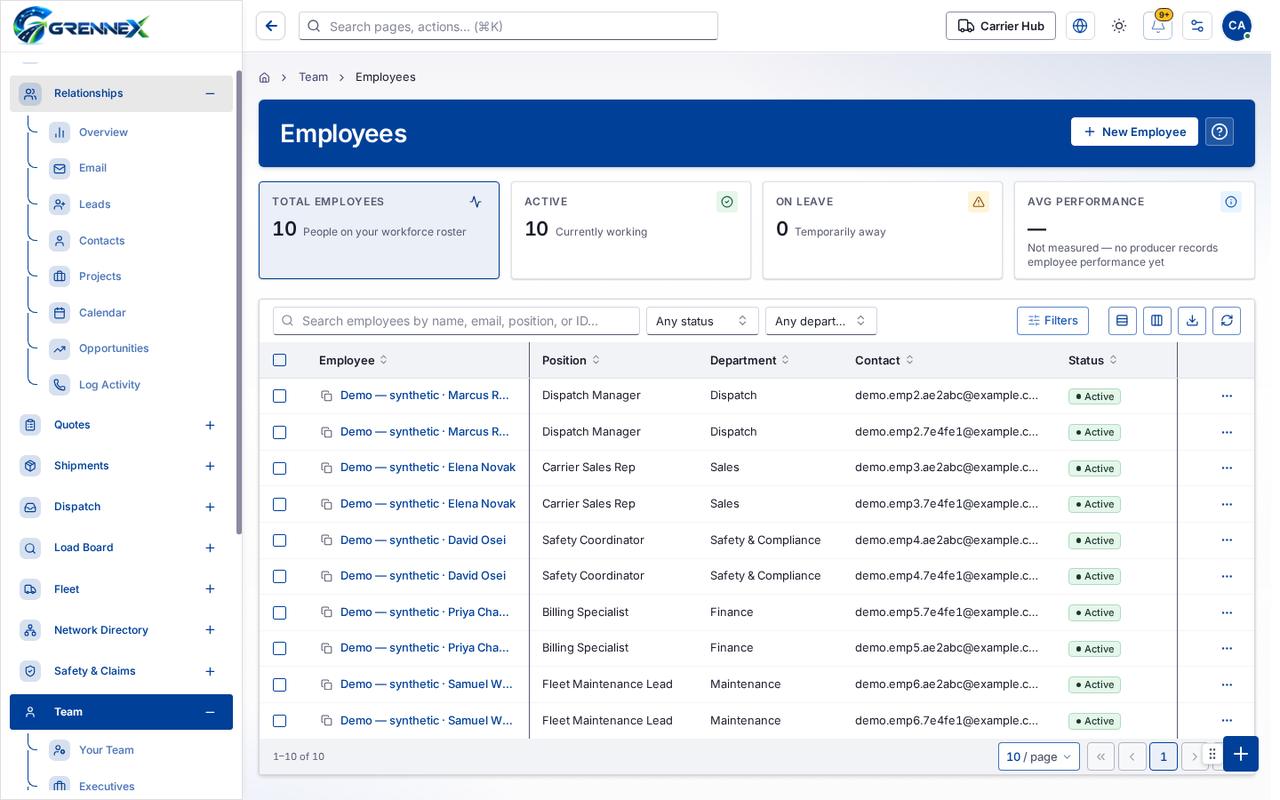Select the checkbox for the demo.emp2.ae2abc Marcus row
The width and height of the screenshot is (1280, 800).
pos(279,396)
